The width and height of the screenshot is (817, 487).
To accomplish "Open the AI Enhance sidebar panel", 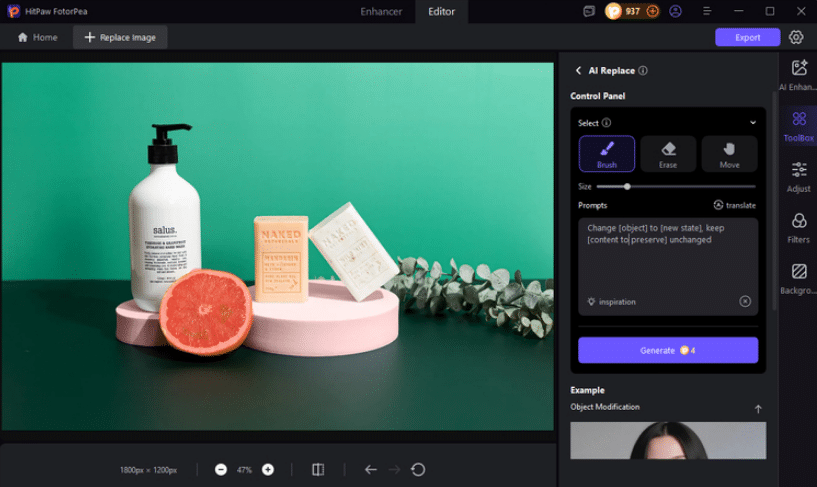I will [x=799, y=74].
